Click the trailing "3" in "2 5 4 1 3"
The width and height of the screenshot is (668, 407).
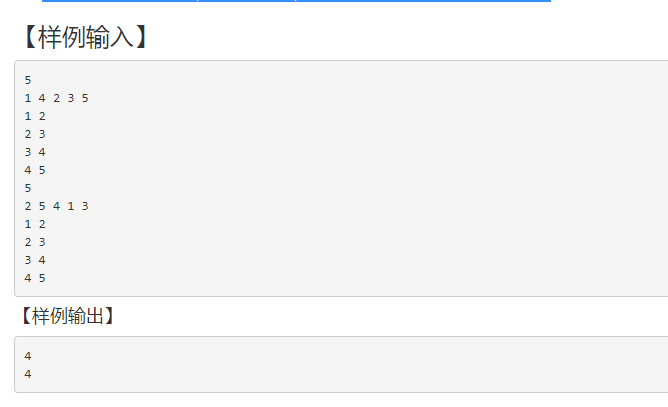(86, 206)
